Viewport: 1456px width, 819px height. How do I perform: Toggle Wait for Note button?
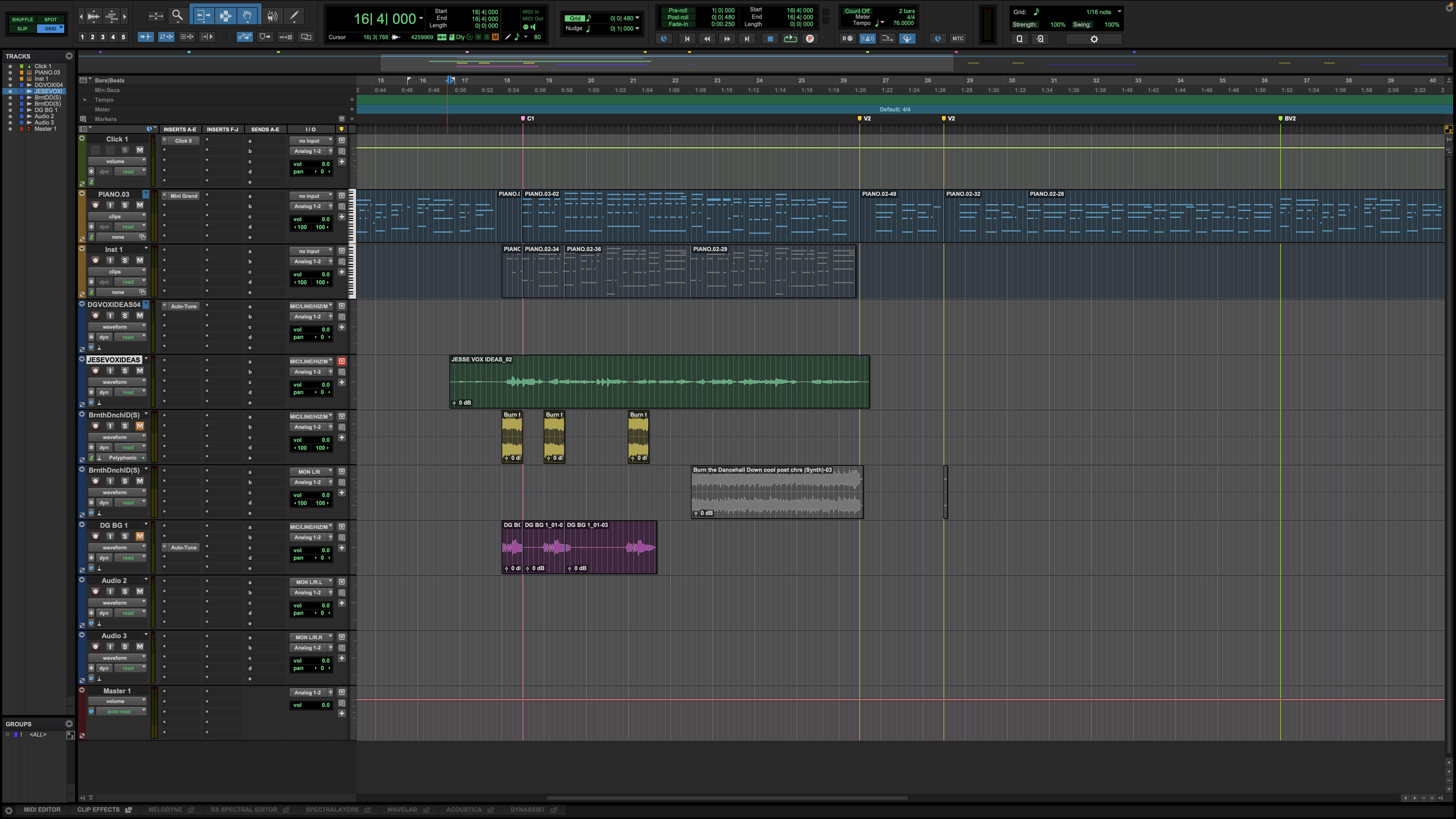coord(847,38)
